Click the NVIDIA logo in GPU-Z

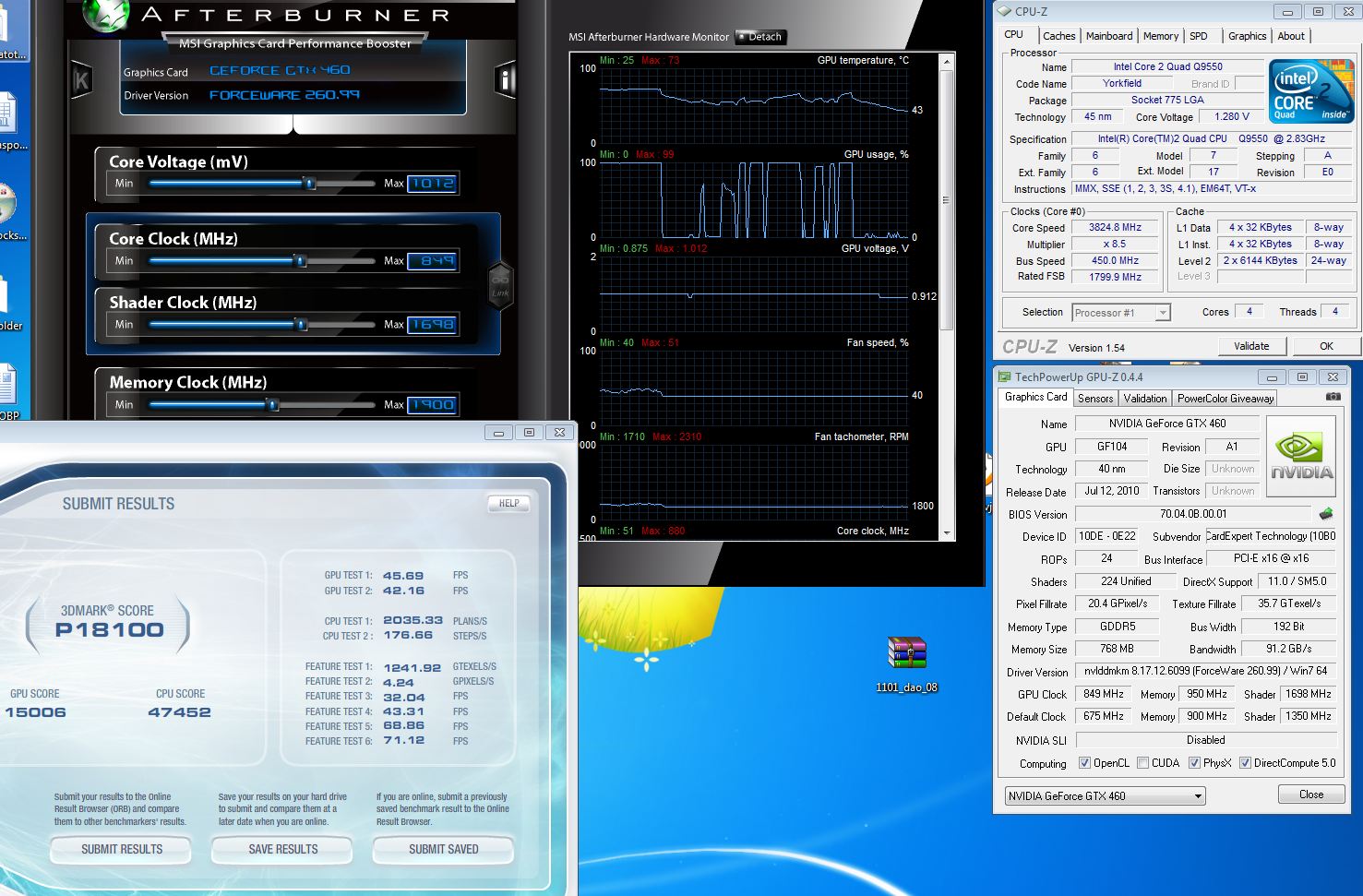click(x=1301, y=456)
